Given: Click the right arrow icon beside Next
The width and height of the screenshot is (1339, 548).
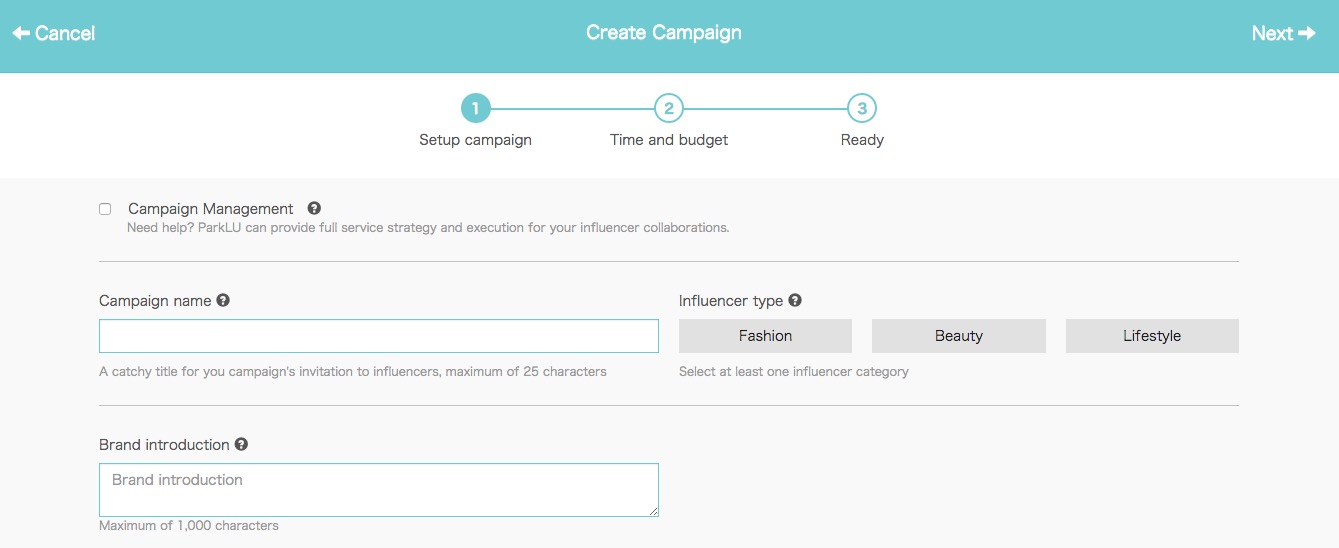Looking at the screenshot, I should (x=1306, y=33).
